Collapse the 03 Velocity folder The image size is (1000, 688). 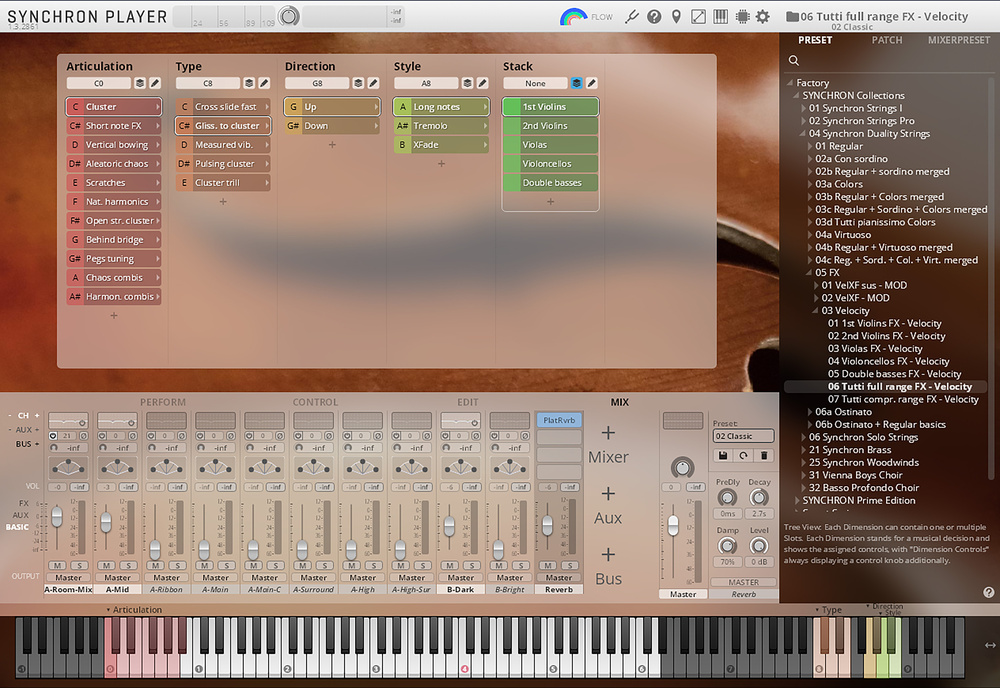[815, 311]
